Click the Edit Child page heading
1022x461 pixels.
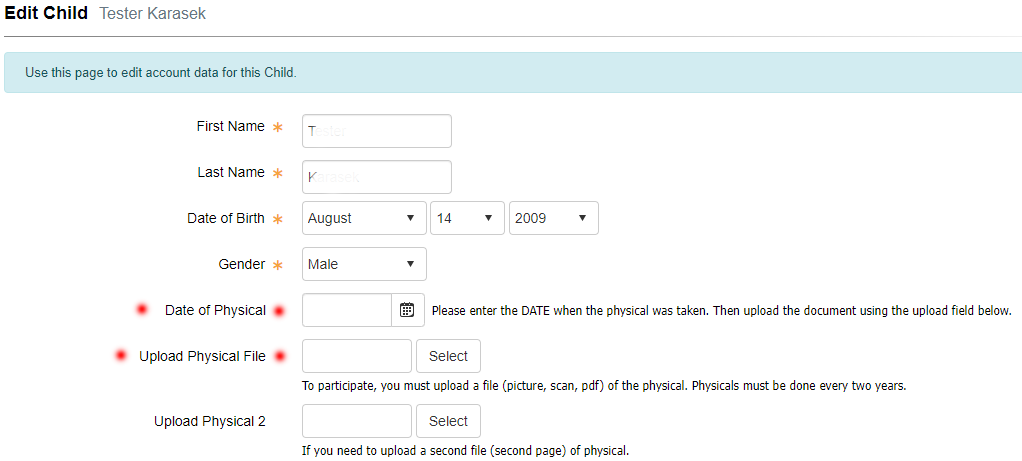tap(46, 13)
